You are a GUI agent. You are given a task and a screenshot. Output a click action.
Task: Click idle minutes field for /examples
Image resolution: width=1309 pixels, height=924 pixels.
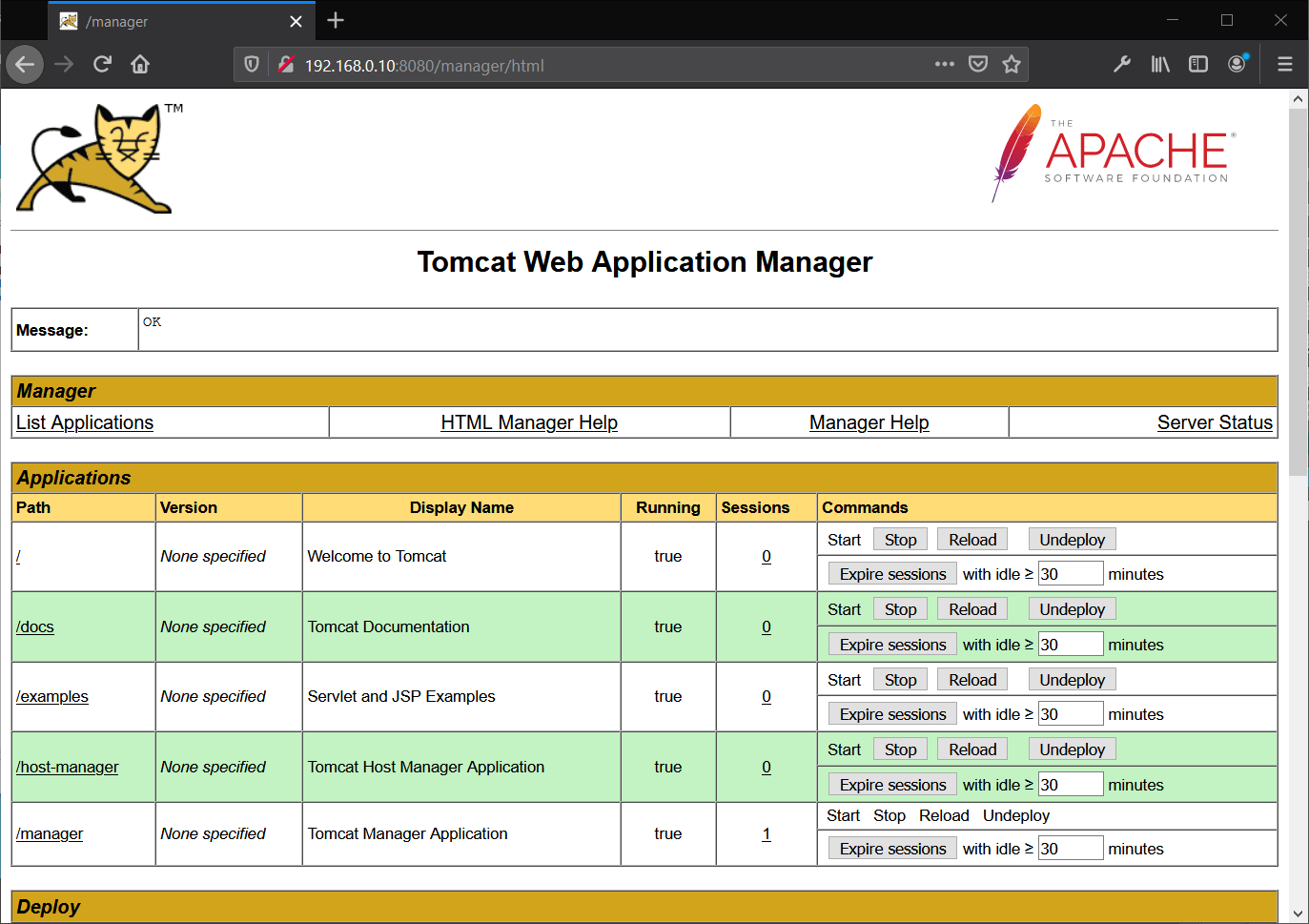click(x=1071, y=714)
